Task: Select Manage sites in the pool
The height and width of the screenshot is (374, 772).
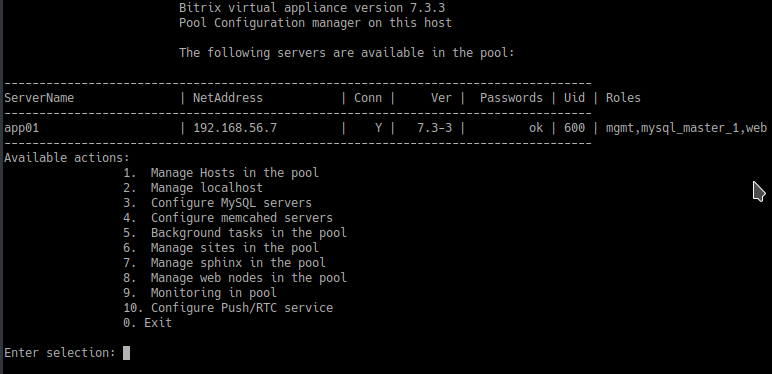Action: [x=234, y=248]
